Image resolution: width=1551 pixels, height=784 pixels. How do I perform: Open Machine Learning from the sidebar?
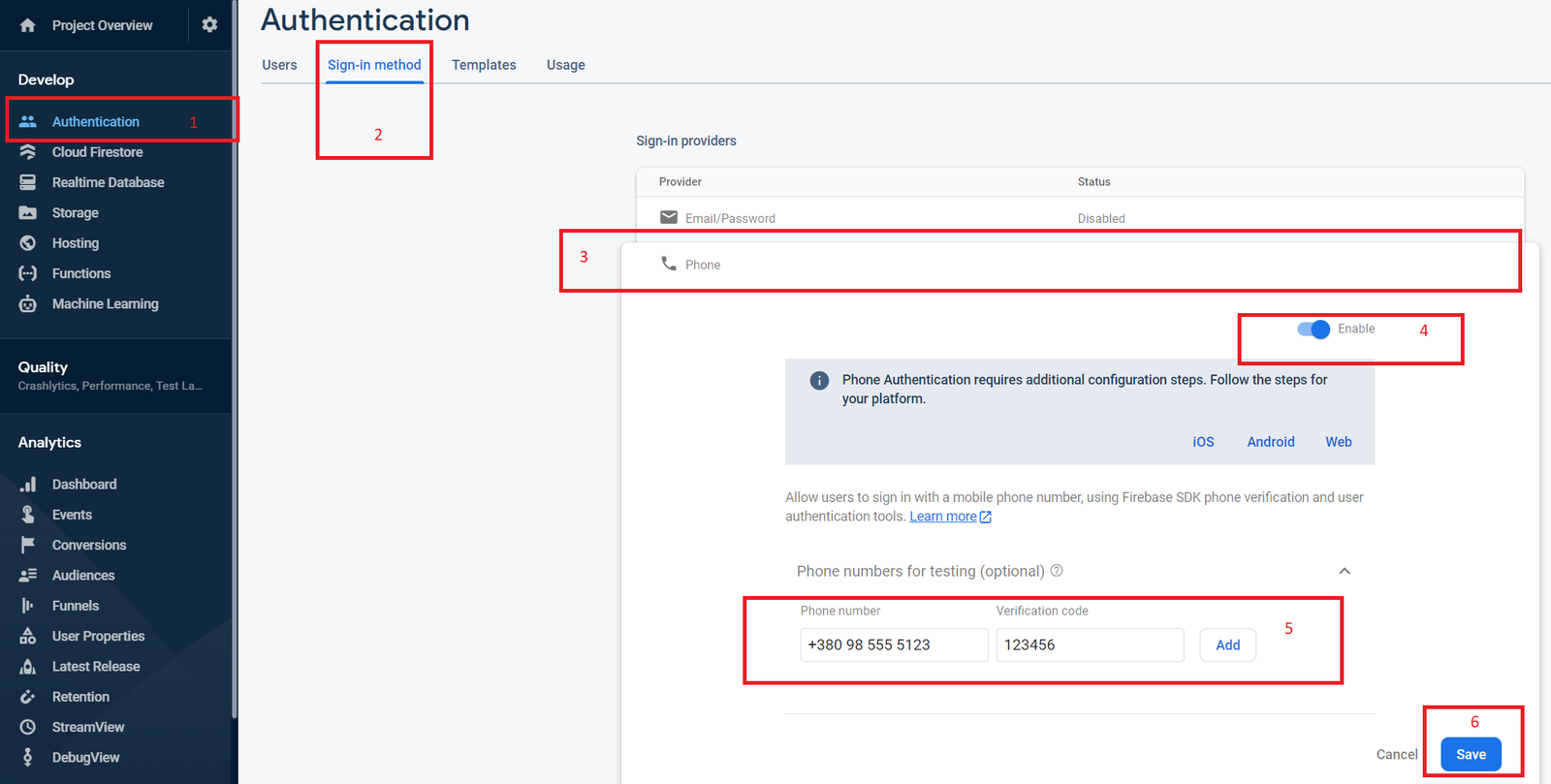tap(106, 304)
